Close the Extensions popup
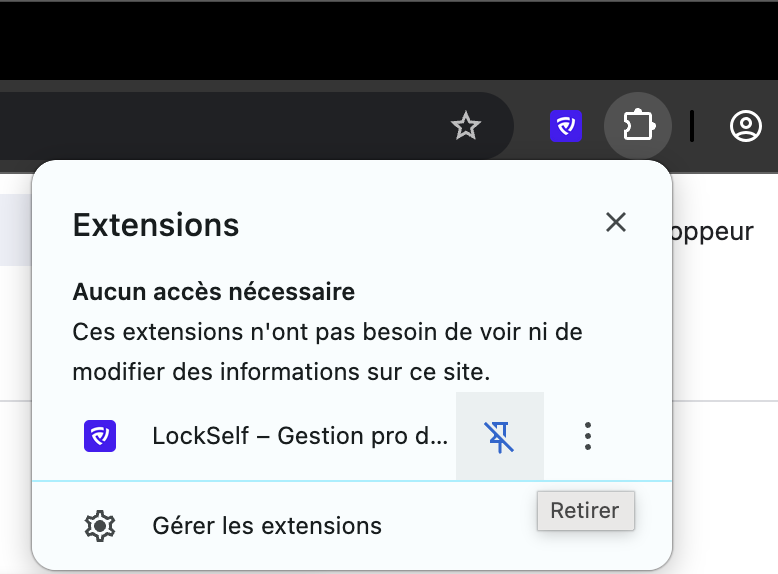 click(x=616, y=222)
